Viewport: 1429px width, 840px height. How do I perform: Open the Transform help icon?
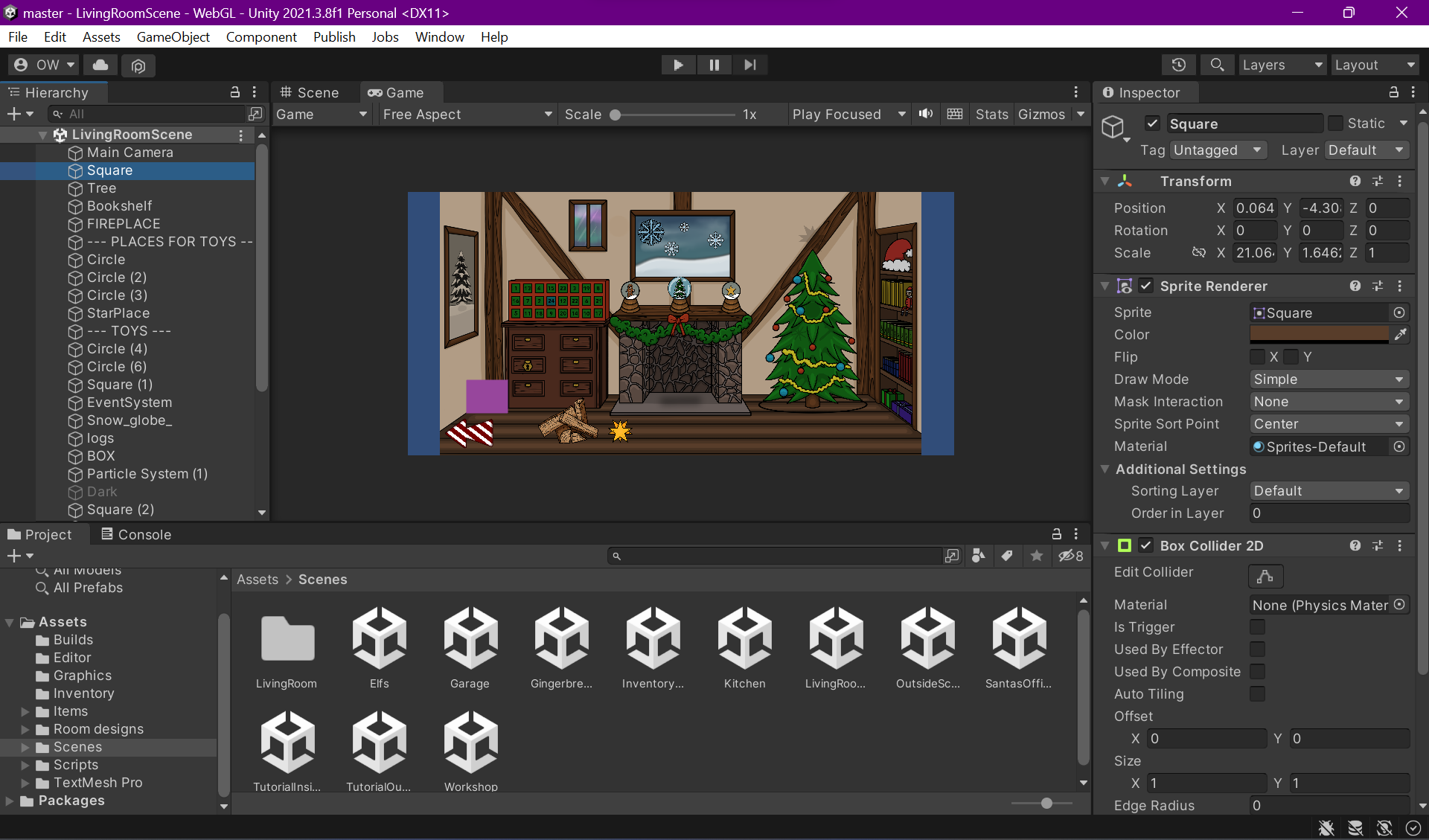tap(1355, 181)
